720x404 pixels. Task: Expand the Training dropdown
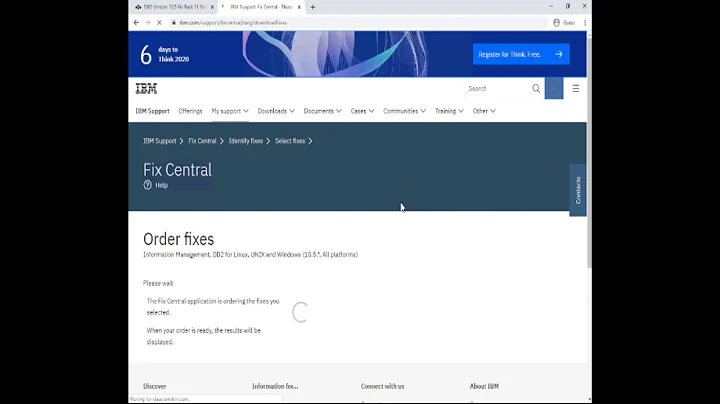(x=449, y=111)
